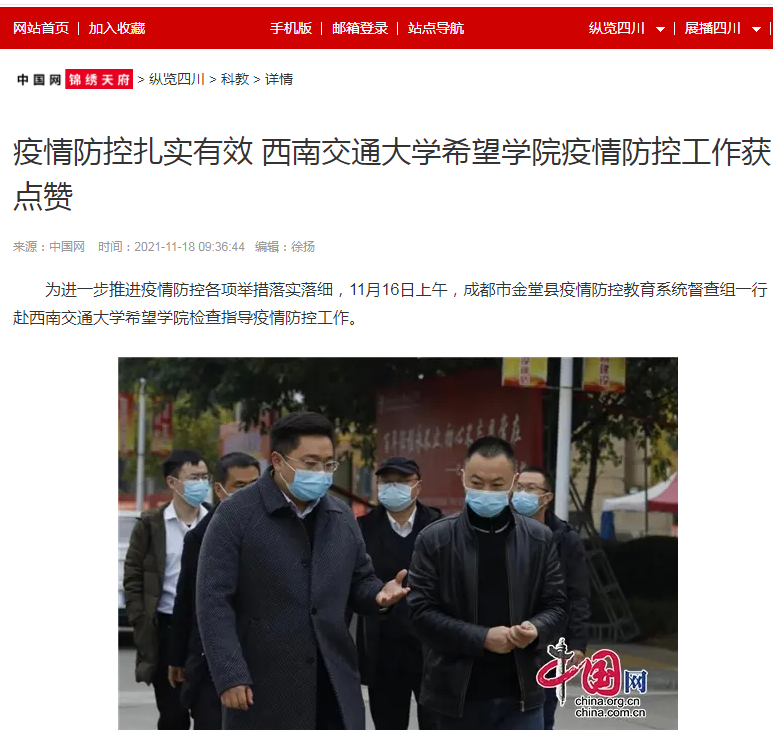The image size is (773, 740).
Task: Go to 纵览四川 in the breadcrumb
Action: 176,79
